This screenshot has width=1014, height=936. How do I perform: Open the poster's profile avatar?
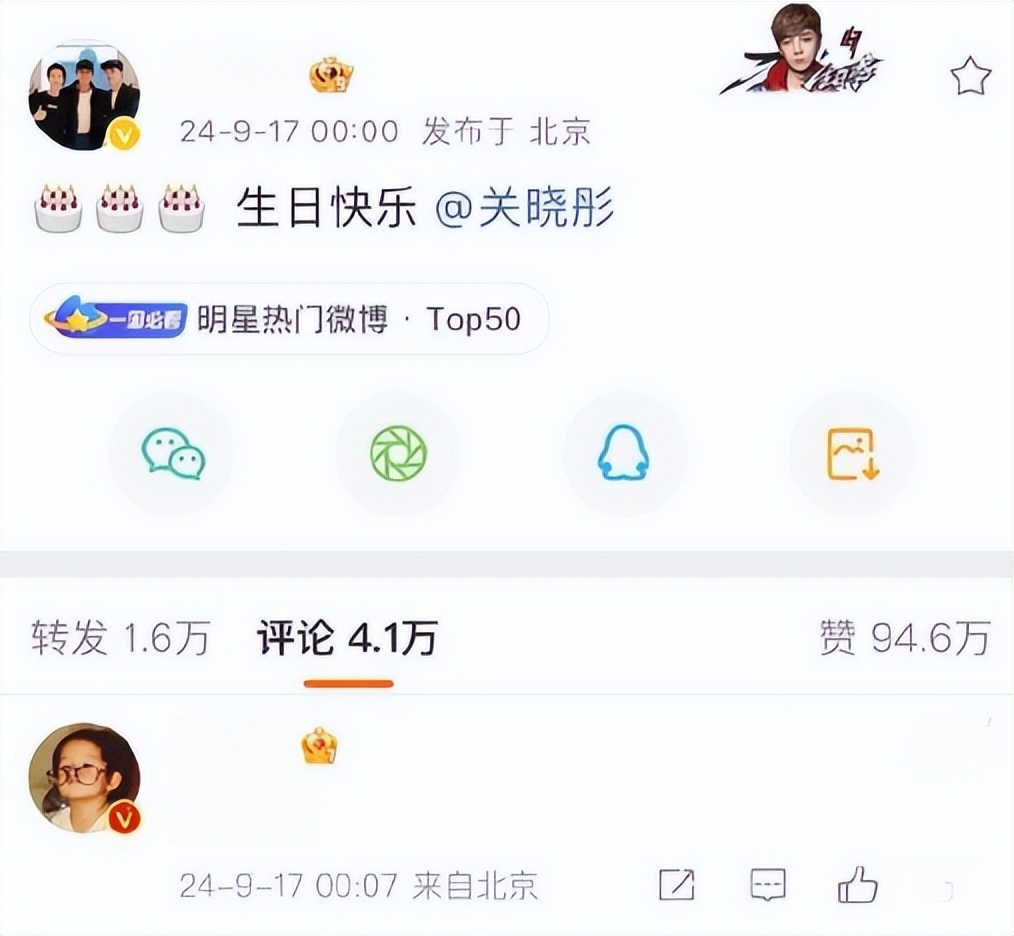[x=84, y=94]
